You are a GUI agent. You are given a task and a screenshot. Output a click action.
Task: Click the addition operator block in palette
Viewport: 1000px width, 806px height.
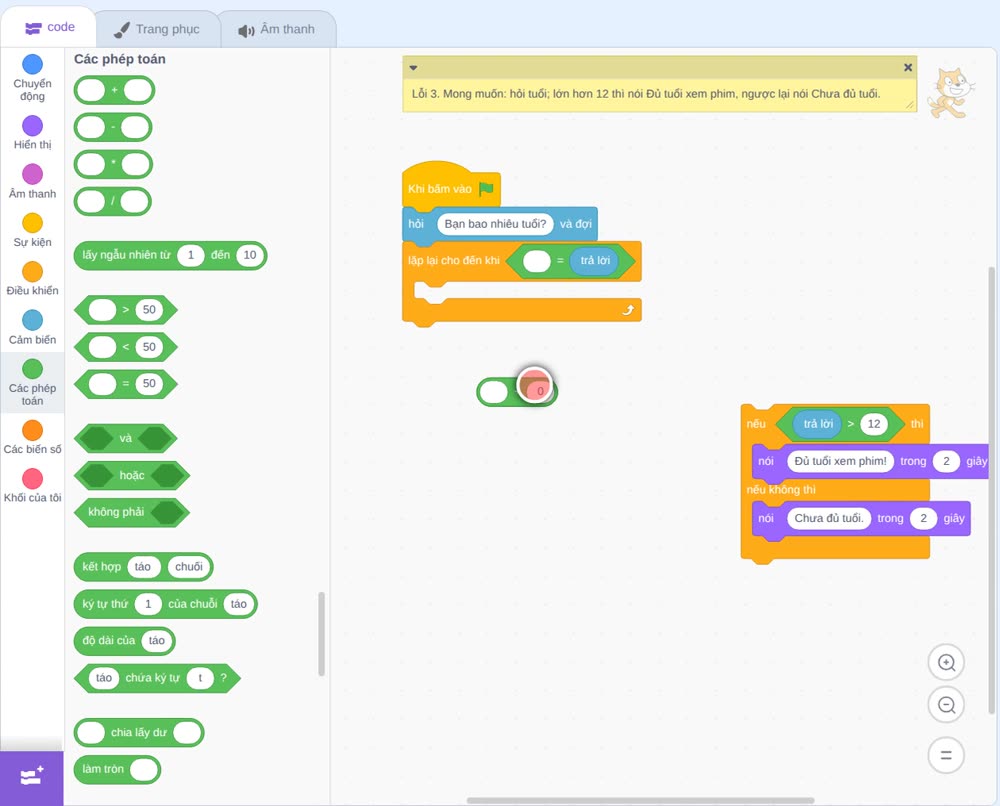[114, 91]
